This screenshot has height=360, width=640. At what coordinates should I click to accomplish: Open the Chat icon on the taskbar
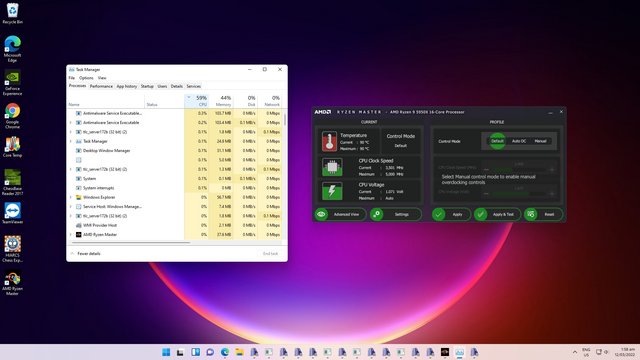coord(210,352)
